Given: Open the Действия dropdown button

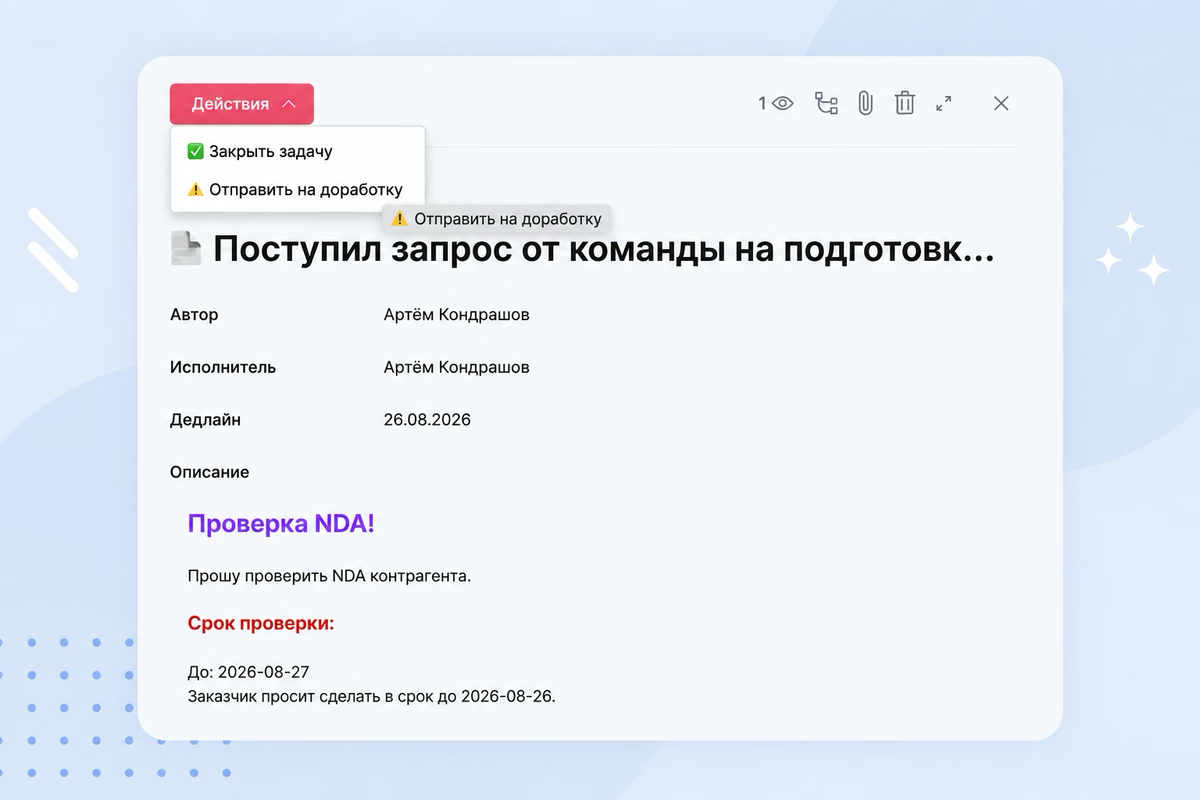Looking at the screenshot, I should 242,104.
